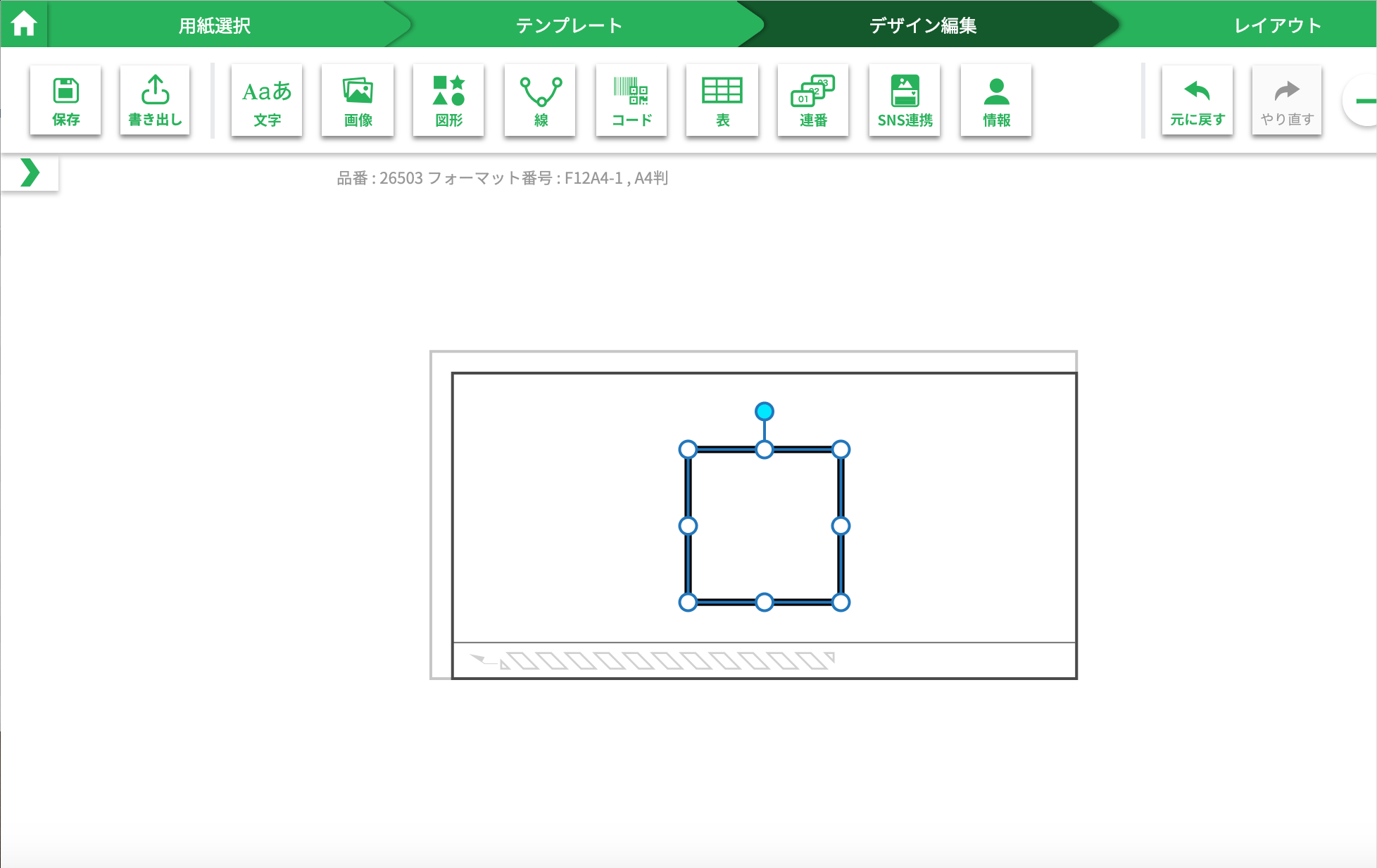Click the bottom-left resize handle of square
This screenshot has height=868, width=1377.
(x=688, y=602)
